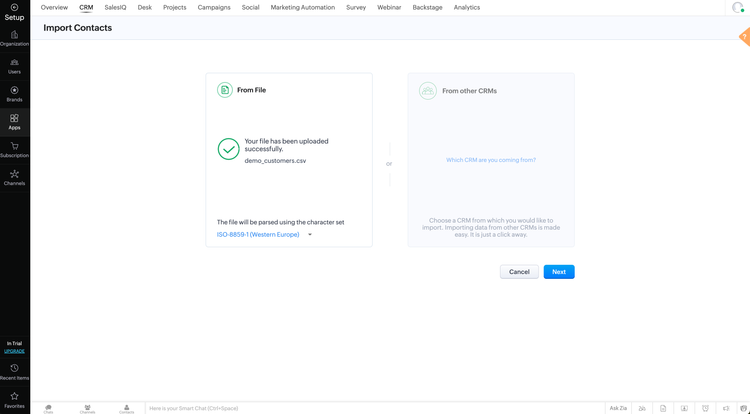
Task: Select the Brands sidebar icon
Action: click(x=14, y=94)
